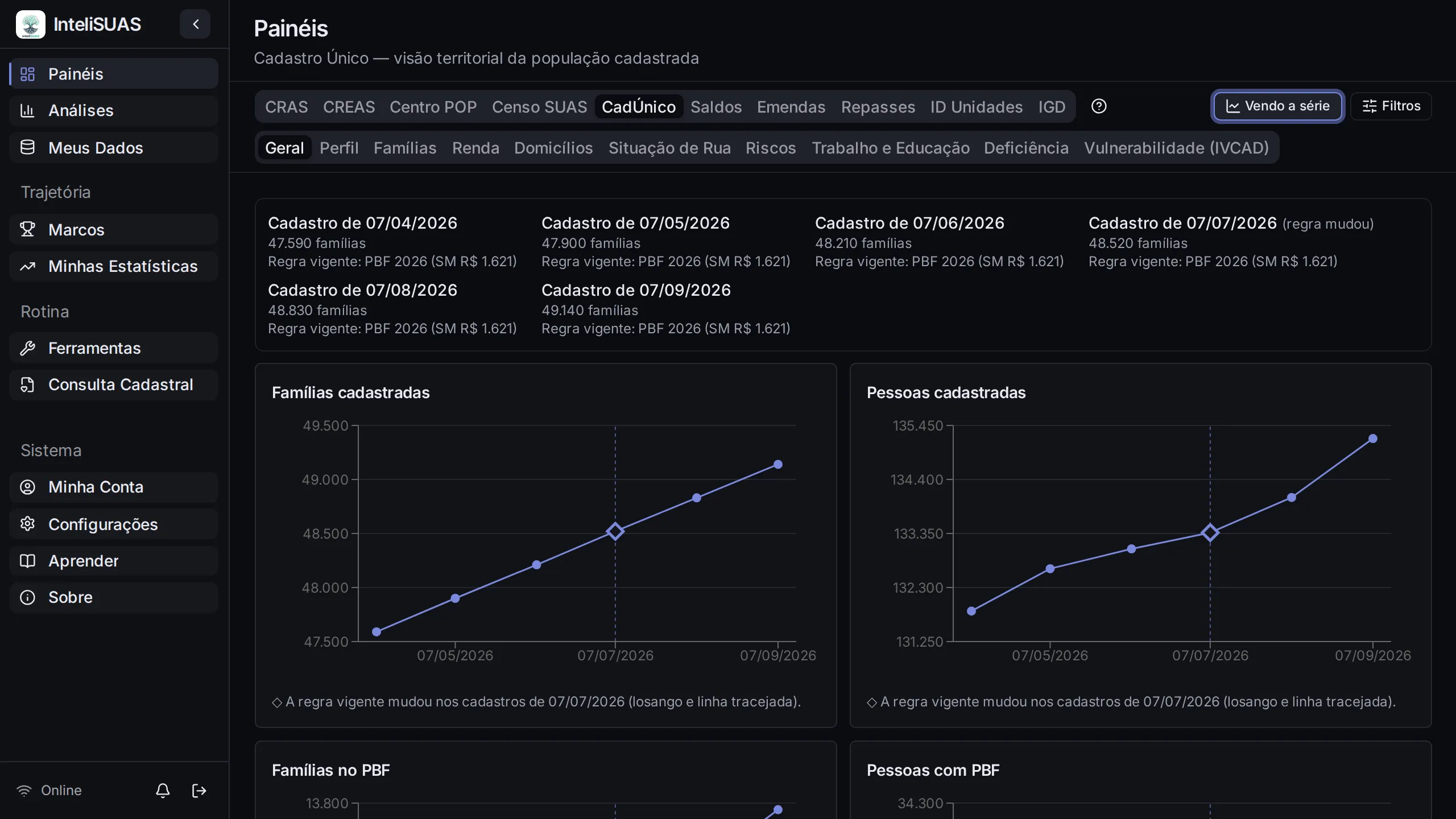Image resolution: width=1456 pixels, height=819 pixels.
Task: Select the Renda sub-tab
Action: point(475,148)
